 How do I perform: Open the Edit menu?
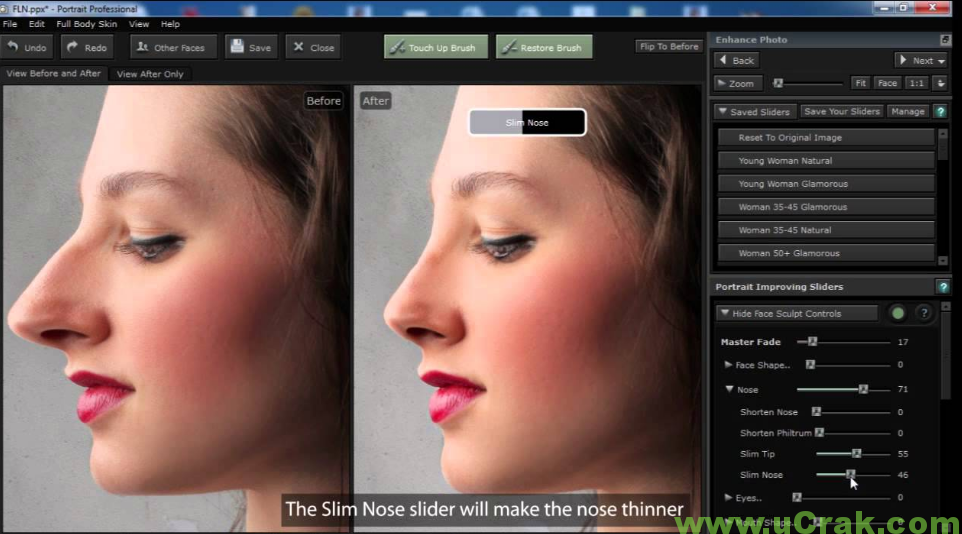(37, 24)
